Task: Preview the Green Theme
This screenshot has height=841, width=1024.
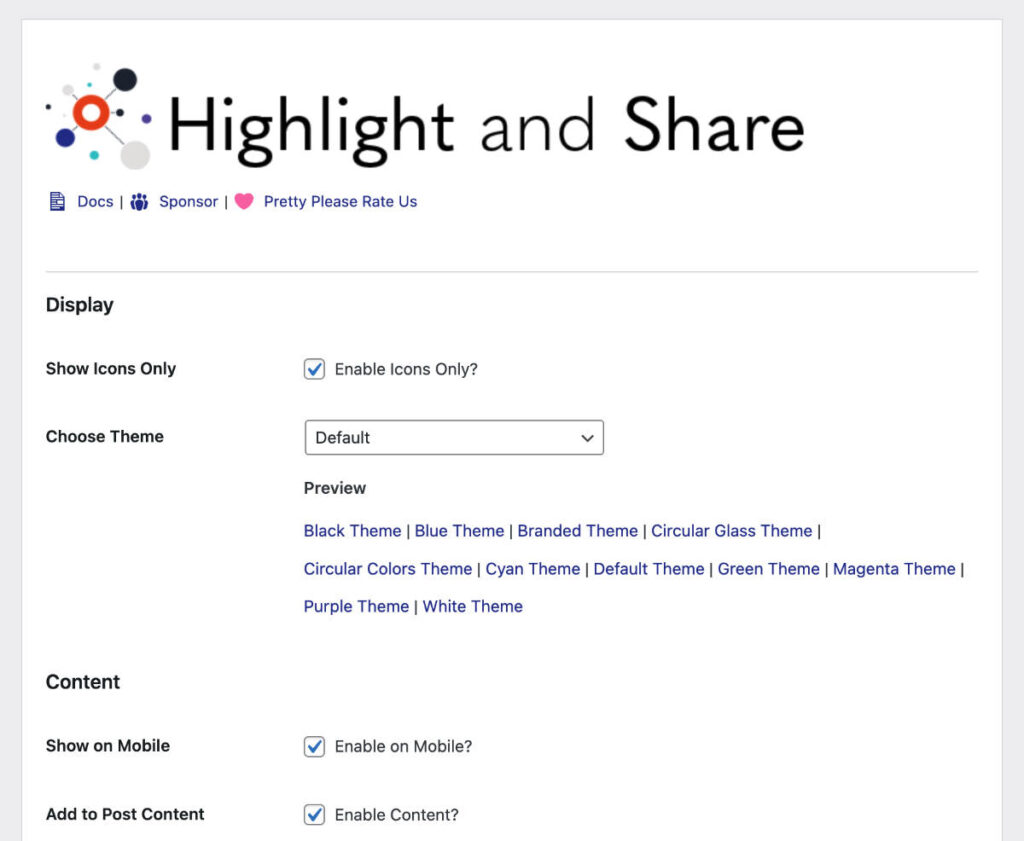Action: point(769,569)
